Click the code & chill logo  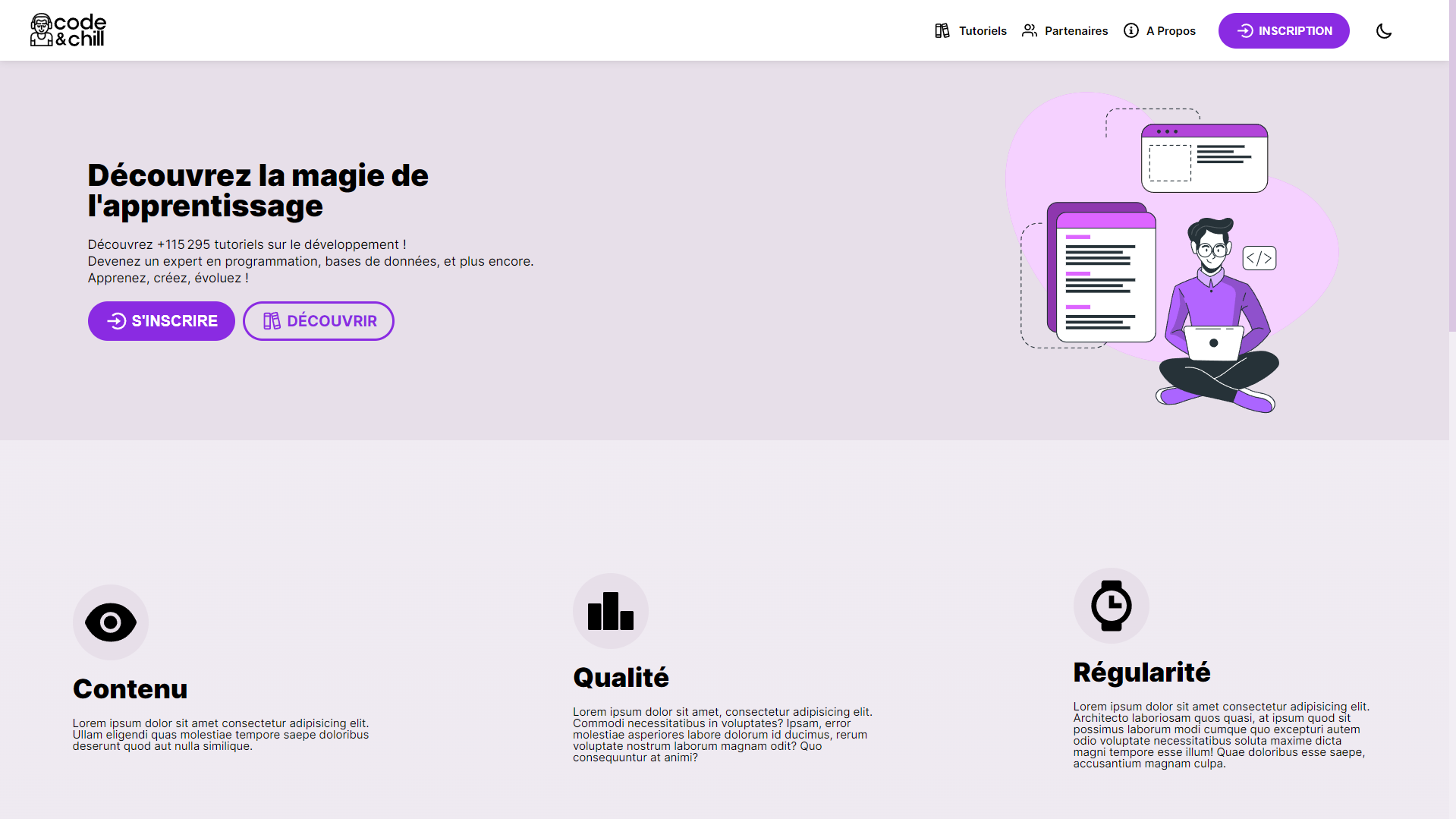tap(68, 30)
